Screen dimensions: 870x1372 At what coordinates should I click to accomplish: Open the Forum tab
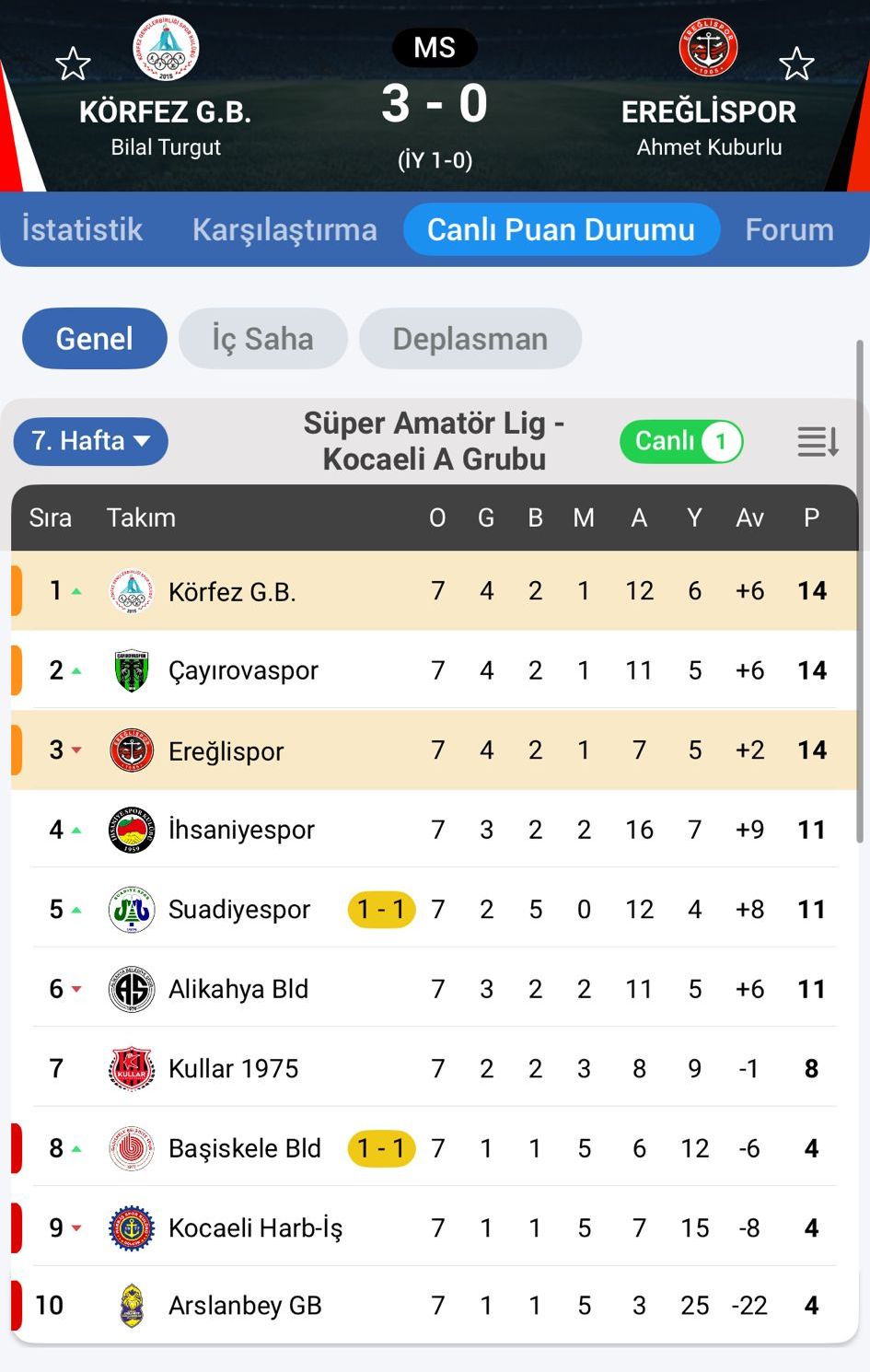click(789, 229)
